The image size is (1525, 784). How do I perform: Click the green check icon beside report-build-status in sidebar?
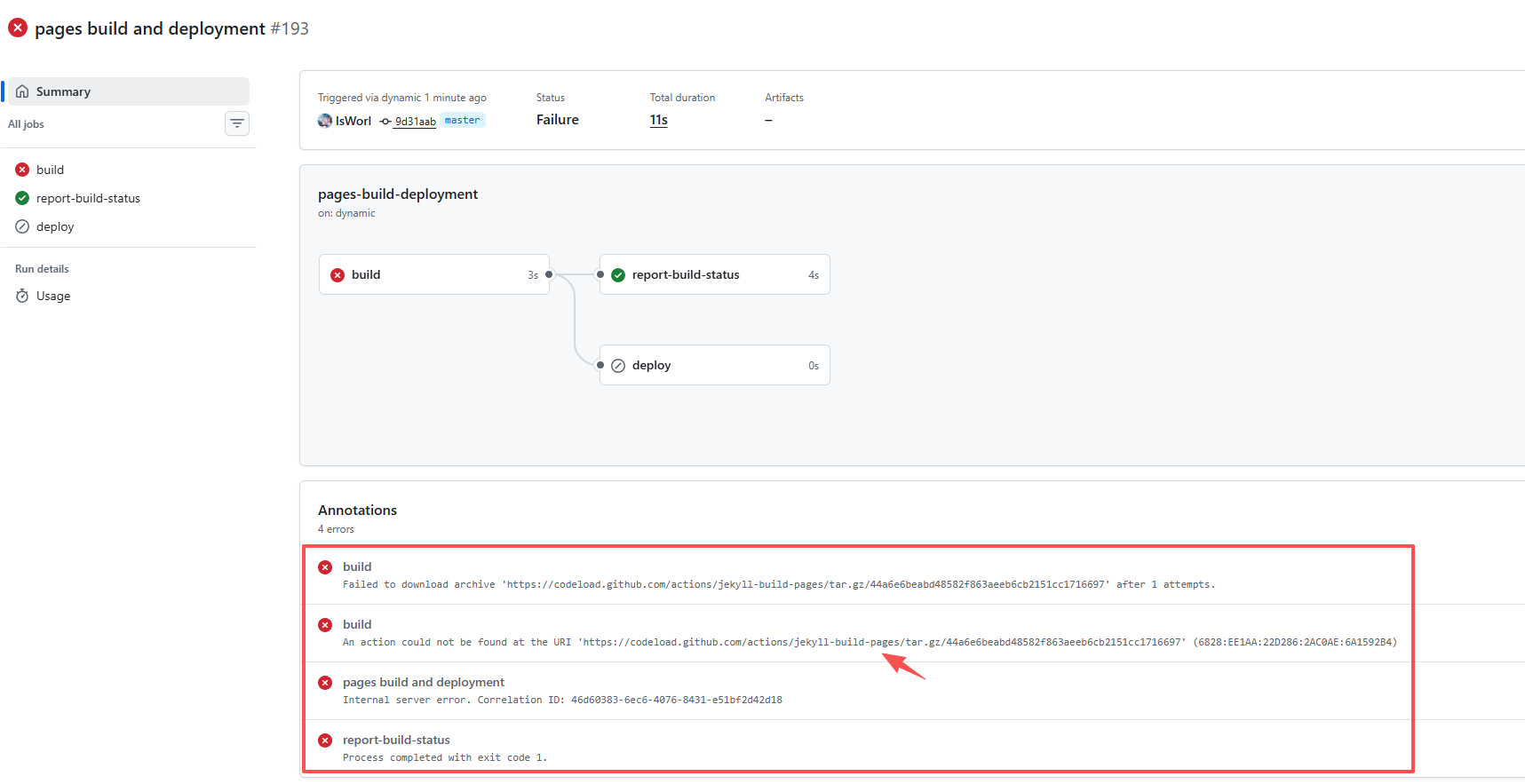22,198
